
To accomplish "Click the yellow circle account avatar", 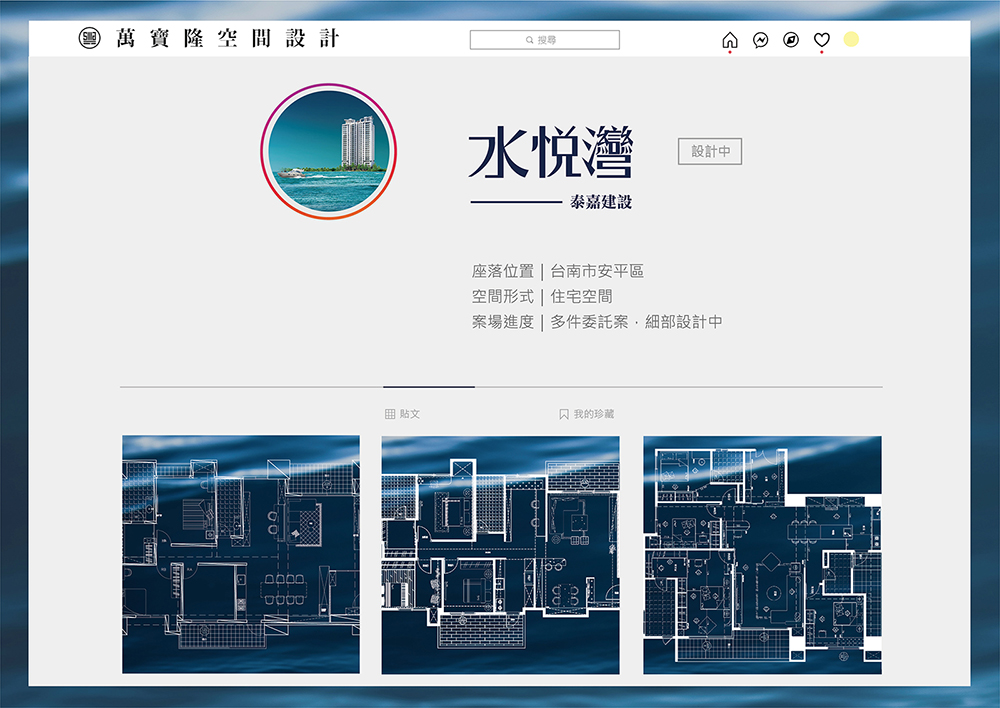I will [x=851, y=40].
